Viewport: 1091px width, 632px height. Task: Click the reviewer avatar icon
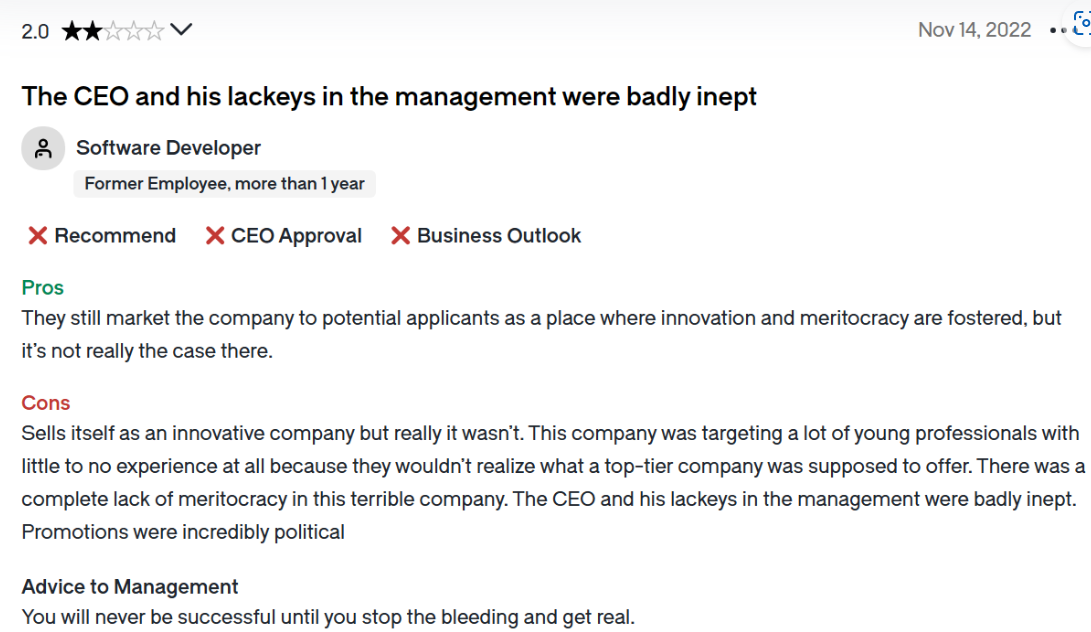click(43, 148)
